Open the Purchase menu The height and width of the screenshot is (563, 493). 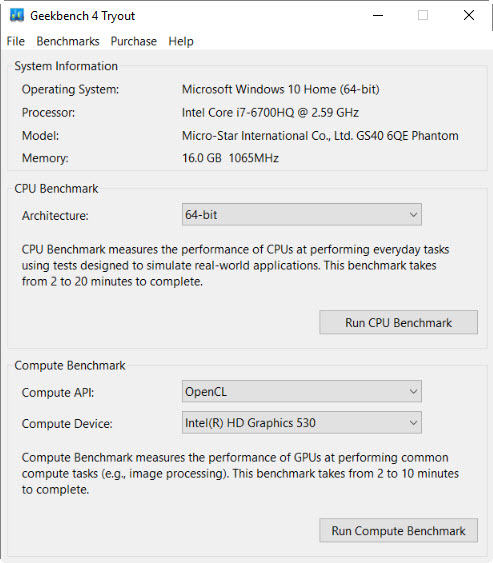[x=134, y=41]
